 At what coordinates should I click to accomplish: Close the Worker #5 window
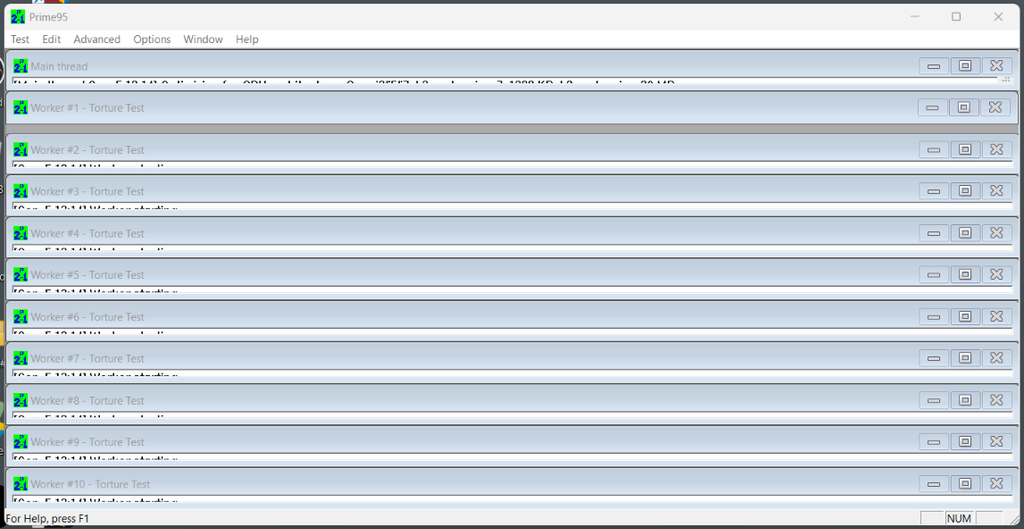[997, 274]
